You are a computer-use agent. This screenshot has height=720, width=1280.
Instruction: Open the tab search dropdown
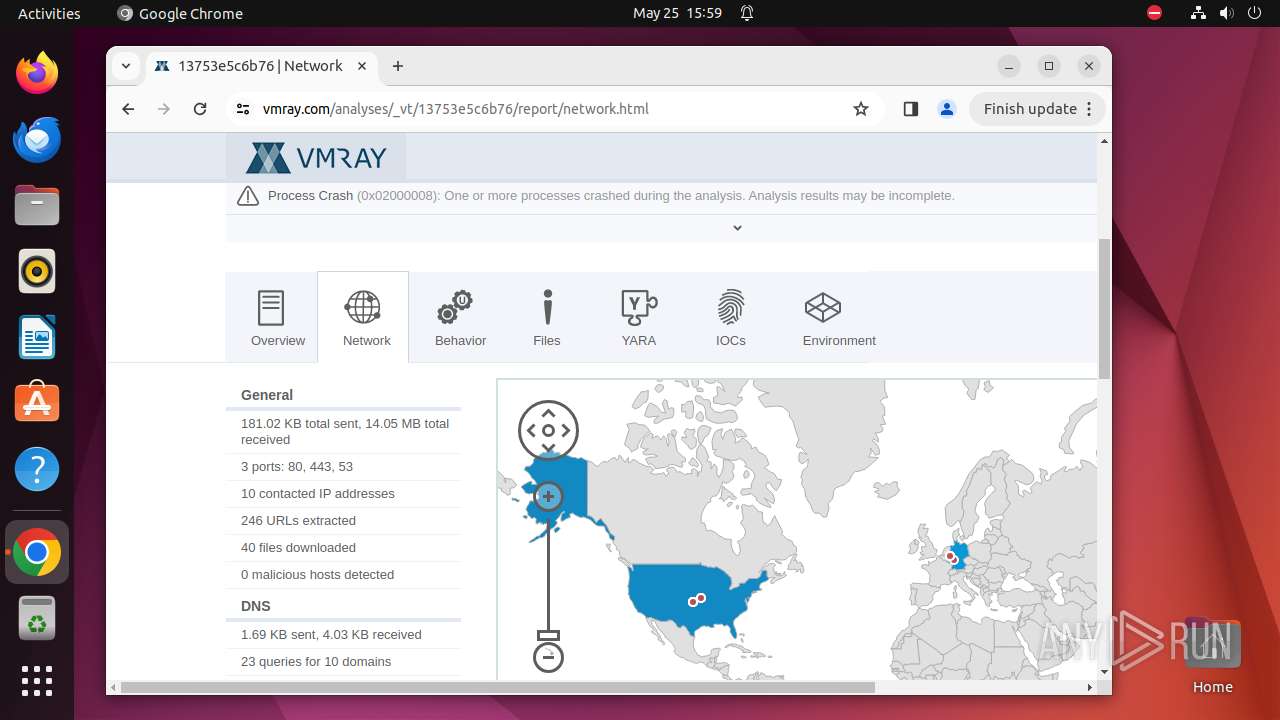(126, 66)
